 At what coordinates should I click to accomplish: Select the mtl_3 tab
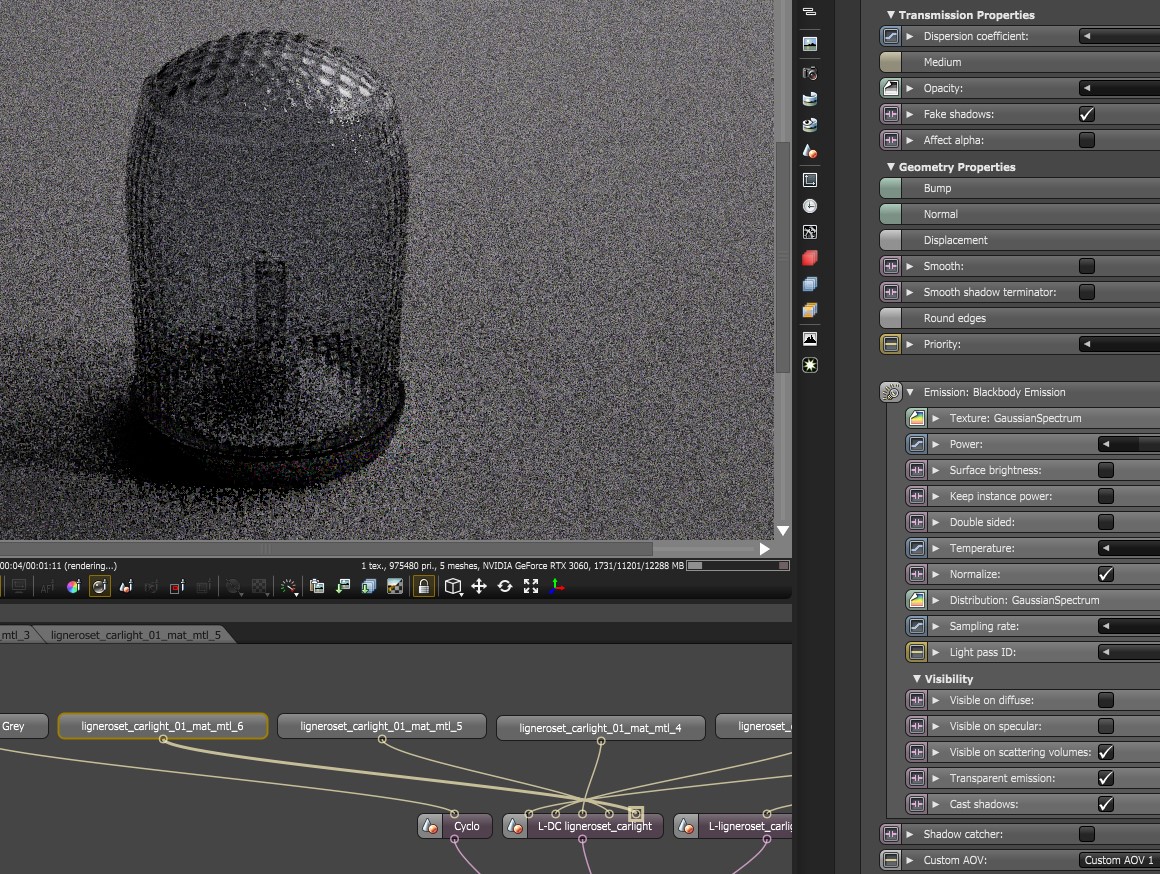(x=15, y=634)
